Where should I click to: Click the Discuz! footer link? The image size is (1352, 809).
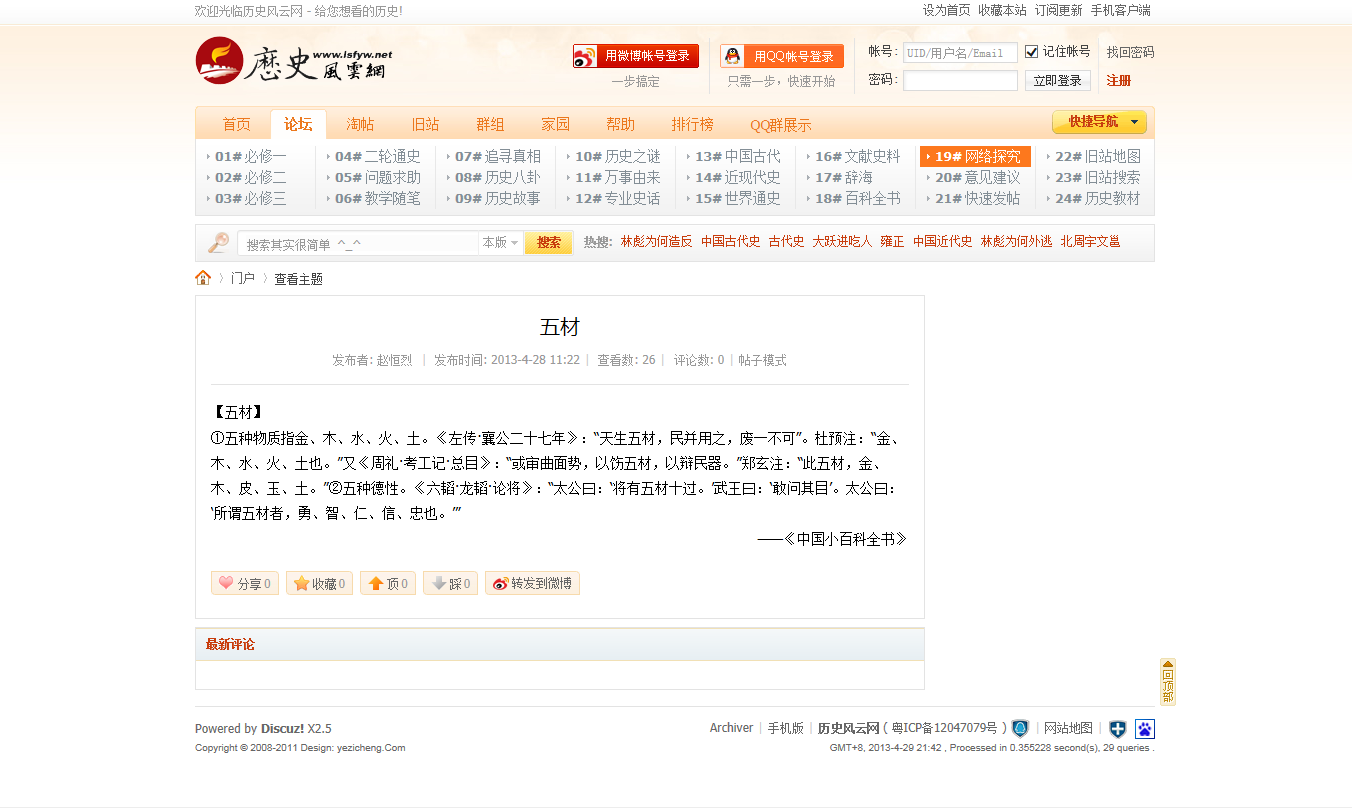(282, 729)
